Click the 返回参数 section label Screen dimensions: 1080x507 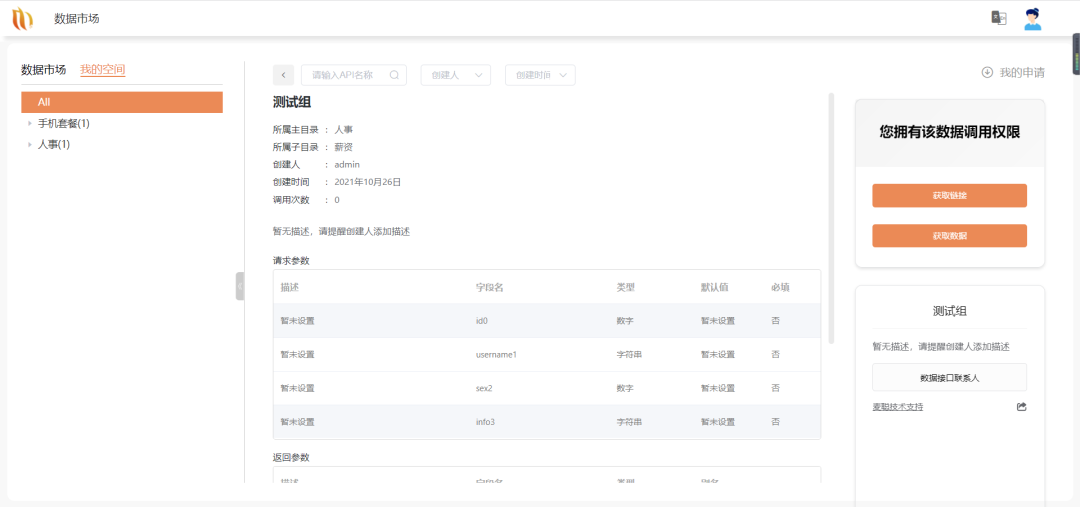point(291,457)
